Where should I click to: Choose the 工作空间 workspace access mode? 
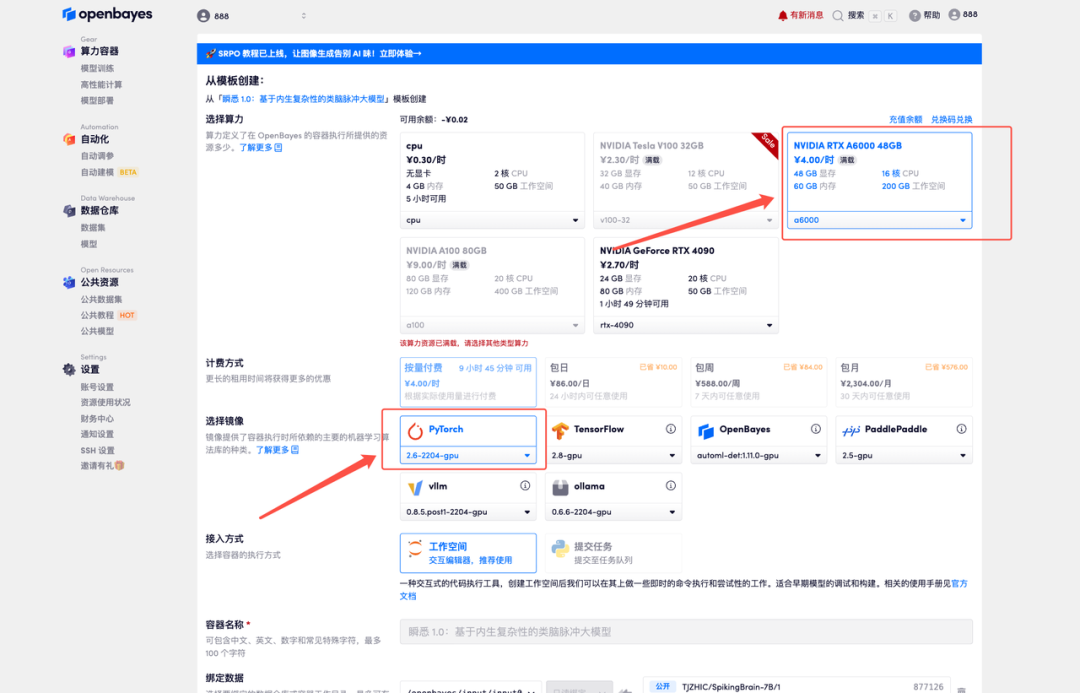[x=468, y=553]
